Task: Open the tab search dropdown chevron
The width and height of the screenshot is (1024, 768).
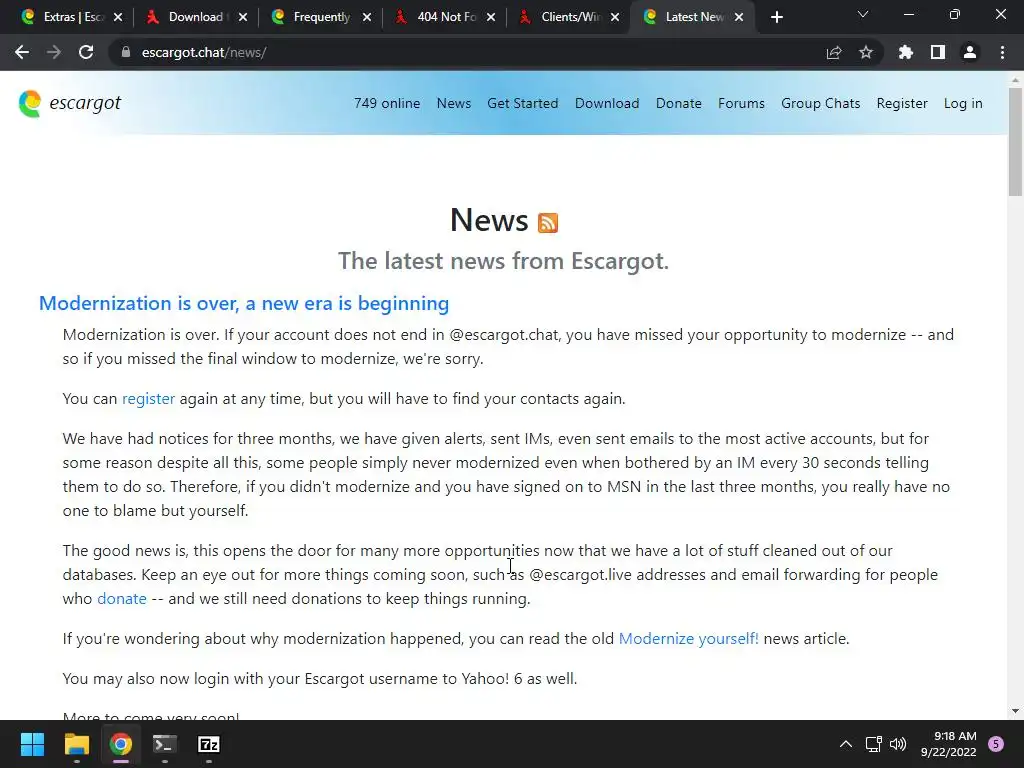Action: point(863,14)
